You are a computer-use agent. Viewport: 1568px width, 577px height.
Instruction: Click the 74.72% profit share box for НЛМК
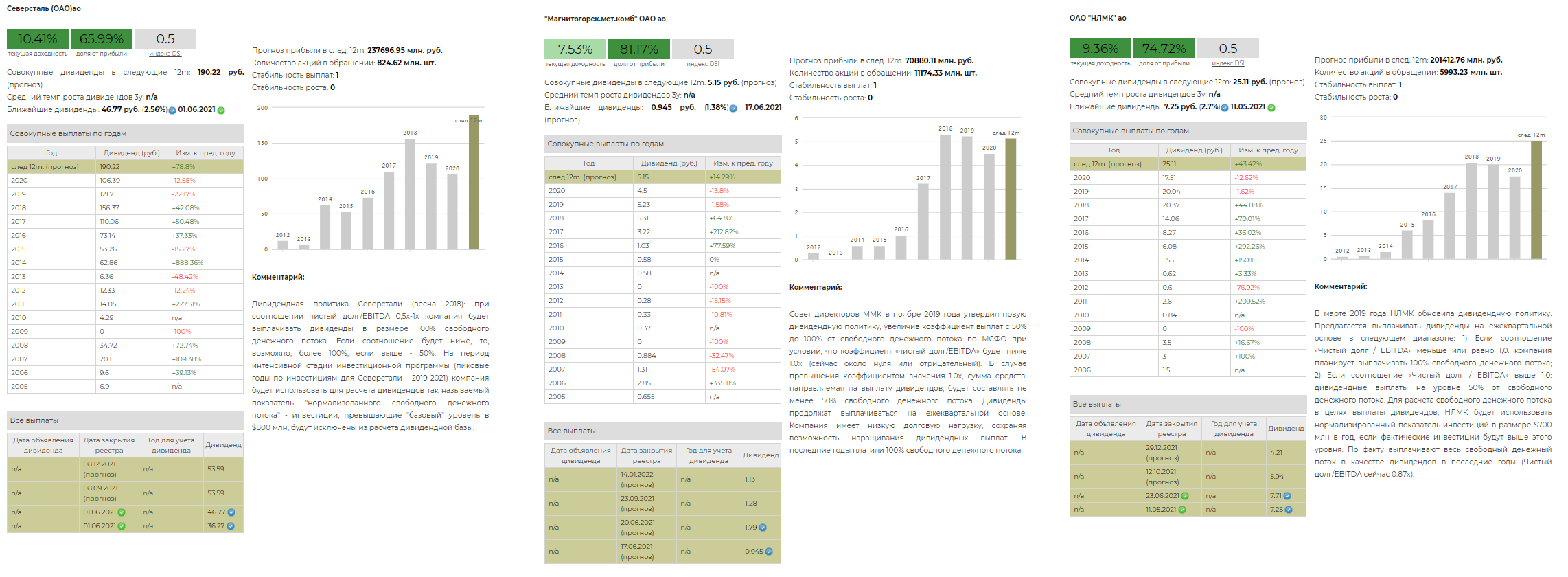click(x=1164, y=48)
